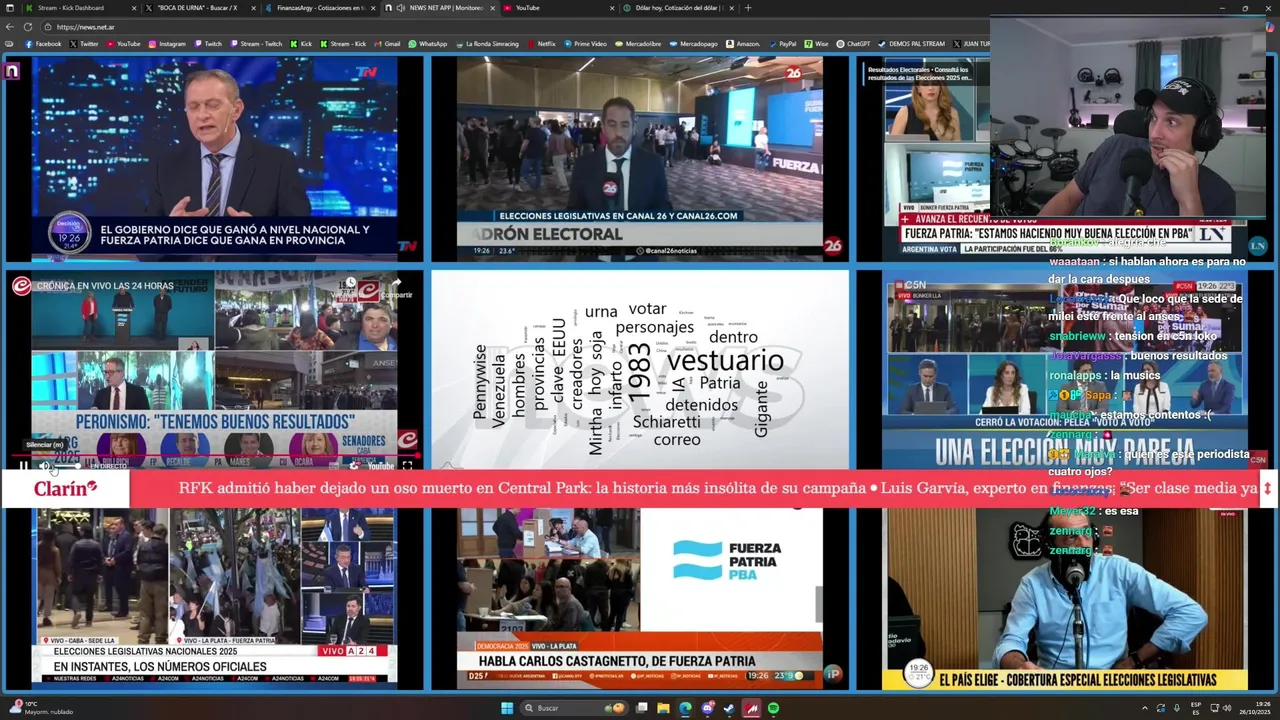Image resolution: width=1280 pixels, height=720 pixels.
Task: Click the A24 video tile
Action: click(x=213, y=598)
